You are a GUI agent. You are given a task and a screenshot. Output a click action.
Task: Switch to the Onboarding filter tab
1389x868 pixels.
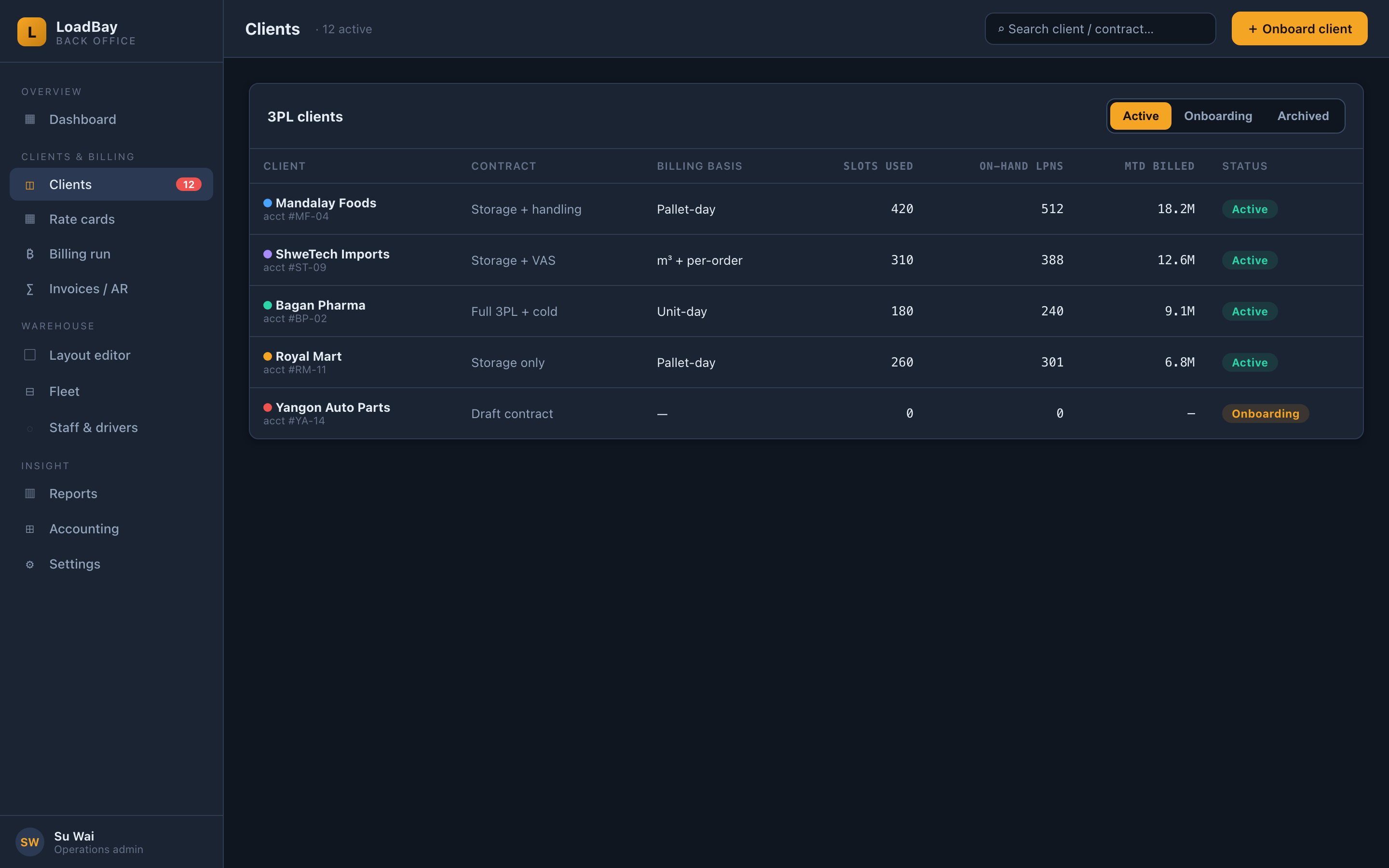[1218, 116]
